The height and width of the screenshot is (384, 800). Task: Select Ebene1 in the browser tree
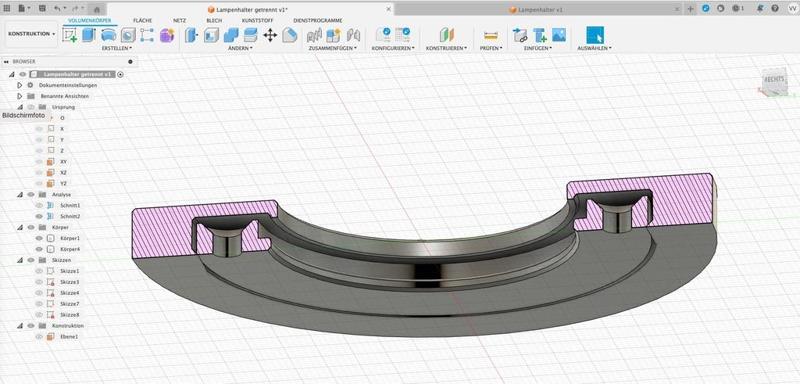[68, 337]
